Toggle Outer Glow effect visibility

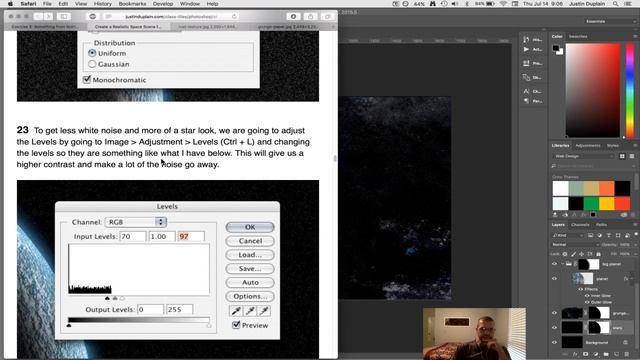pos(587,302)
